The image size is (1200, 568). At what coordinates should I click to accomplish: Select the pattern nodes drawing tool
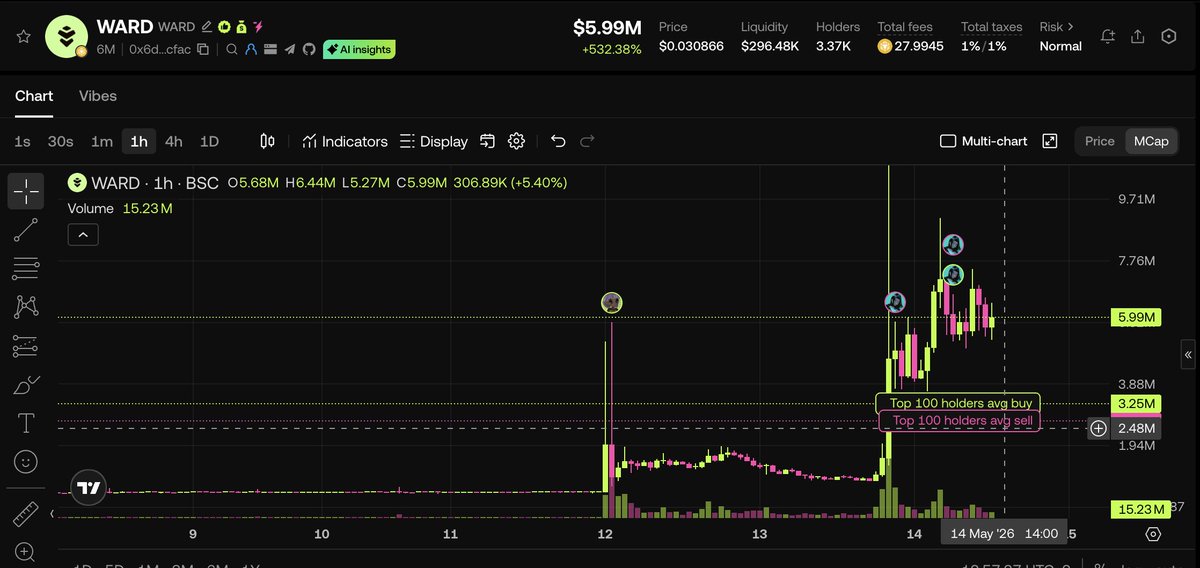[x=26, y=307]
